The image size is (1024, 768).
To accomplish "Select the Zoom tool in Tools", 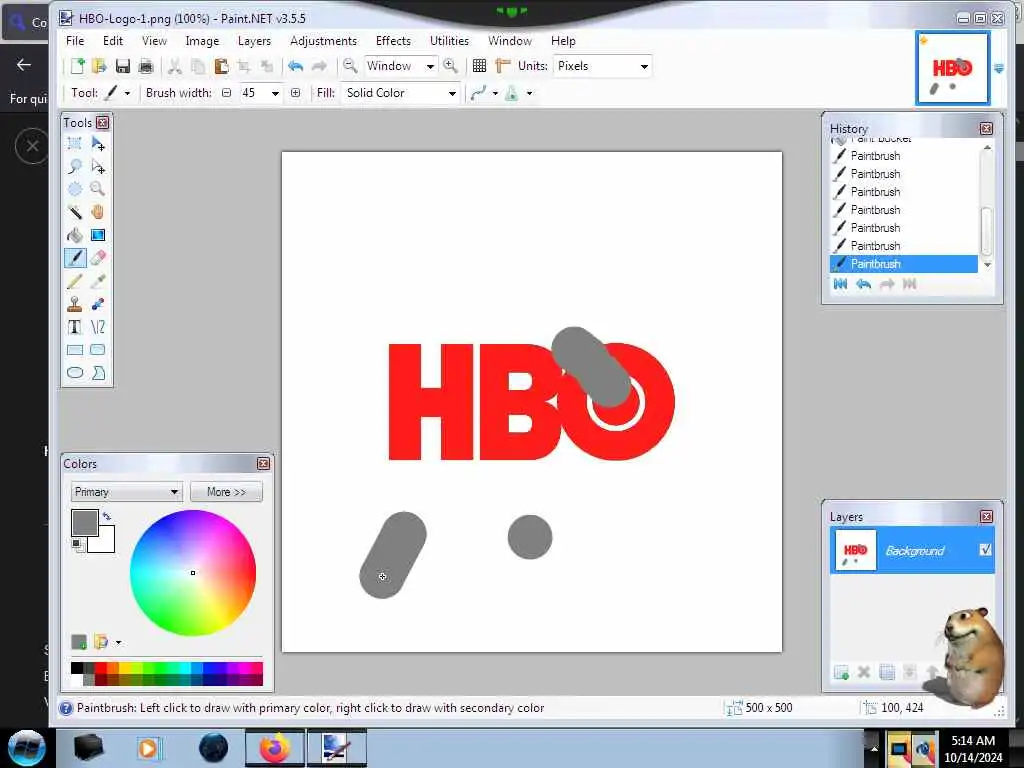I will point(98,189).
